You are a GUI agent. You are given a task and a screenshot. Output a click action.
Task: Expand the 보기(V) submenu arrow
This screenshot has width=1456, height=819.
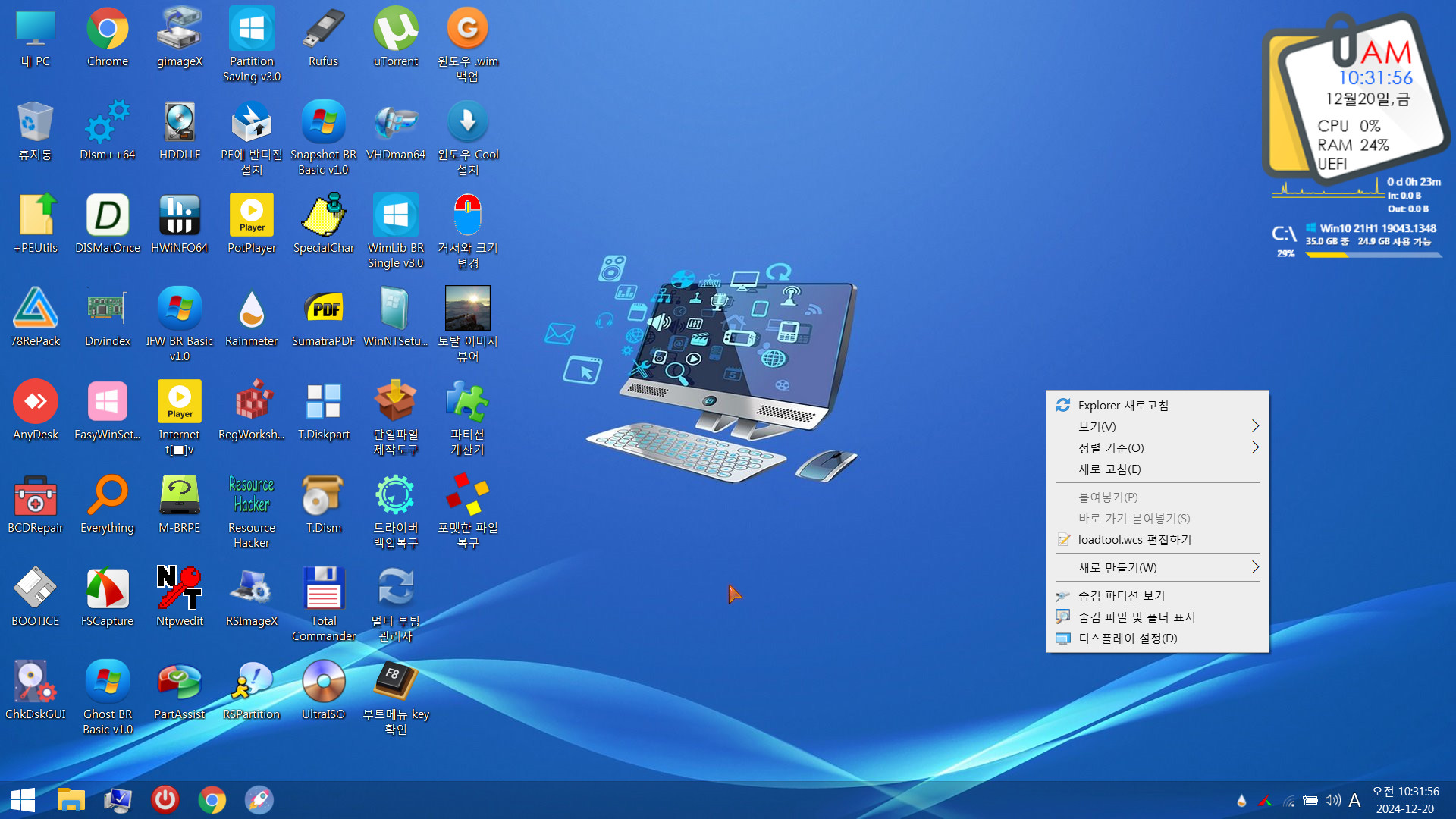tap(1255, 427)
